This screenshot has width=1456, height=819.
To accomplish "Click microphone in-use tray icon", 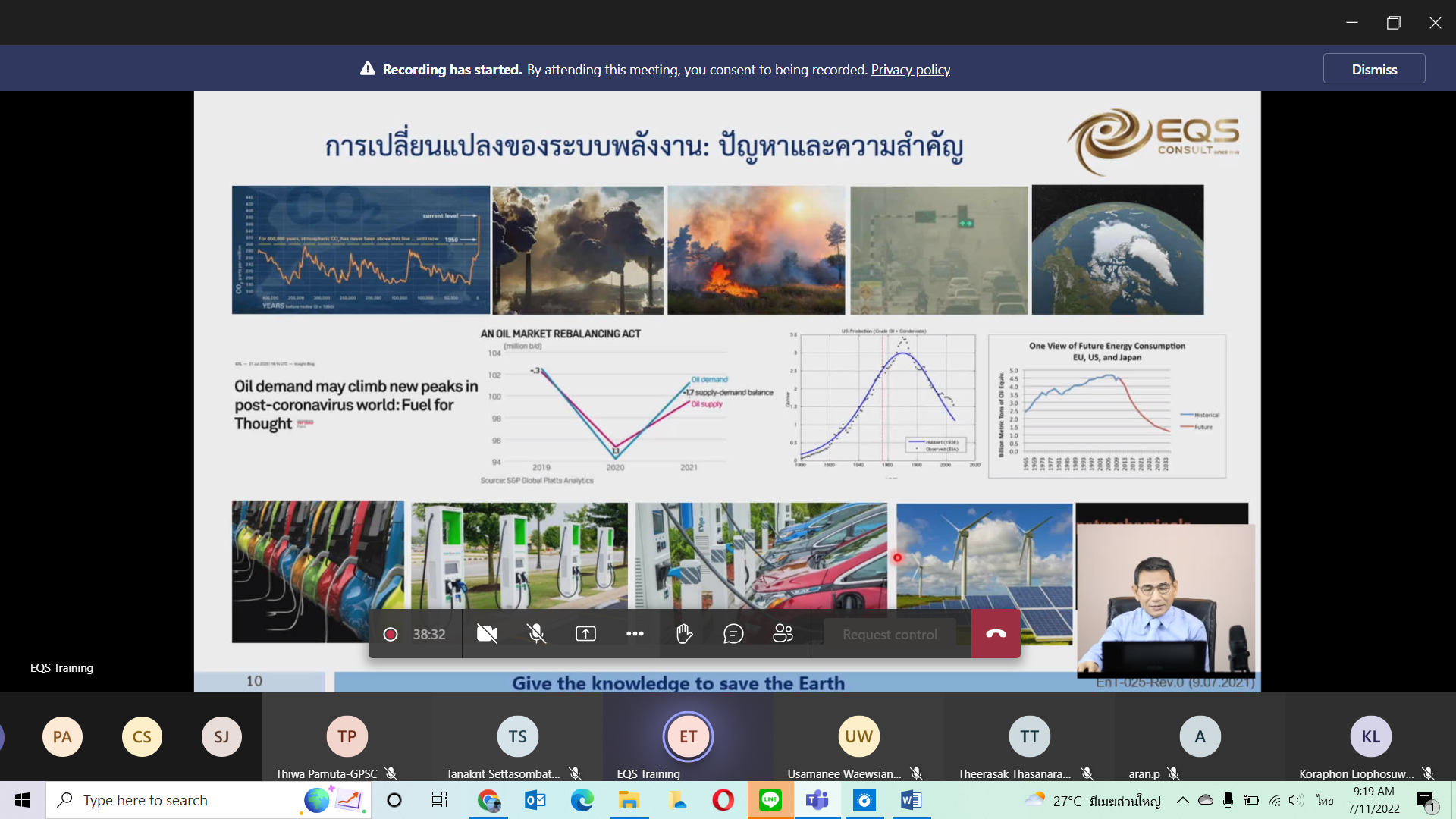I will coord(1228,800).
